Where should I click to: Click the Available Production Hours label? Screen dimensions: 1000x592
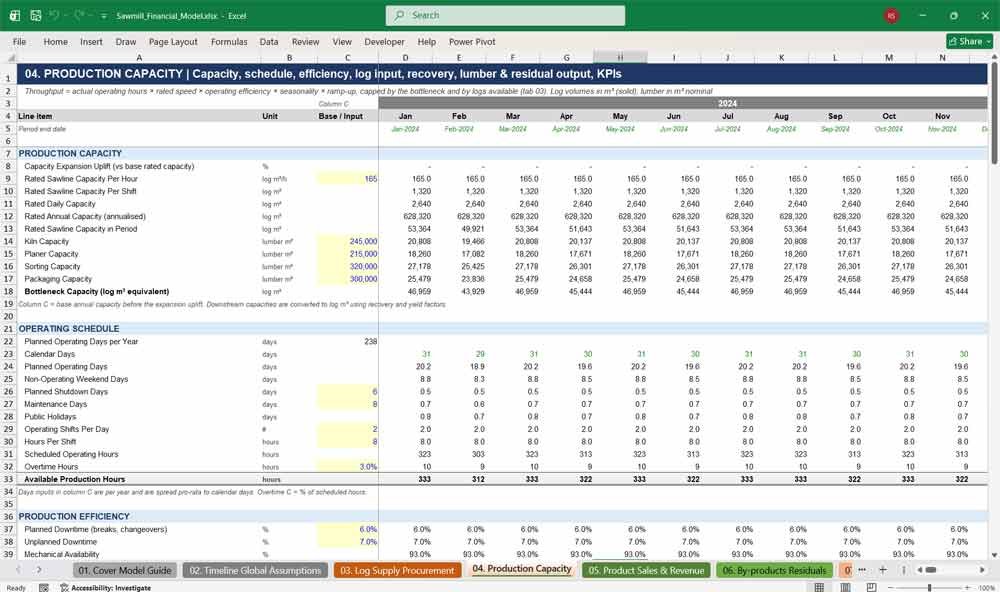coord(75,479)
